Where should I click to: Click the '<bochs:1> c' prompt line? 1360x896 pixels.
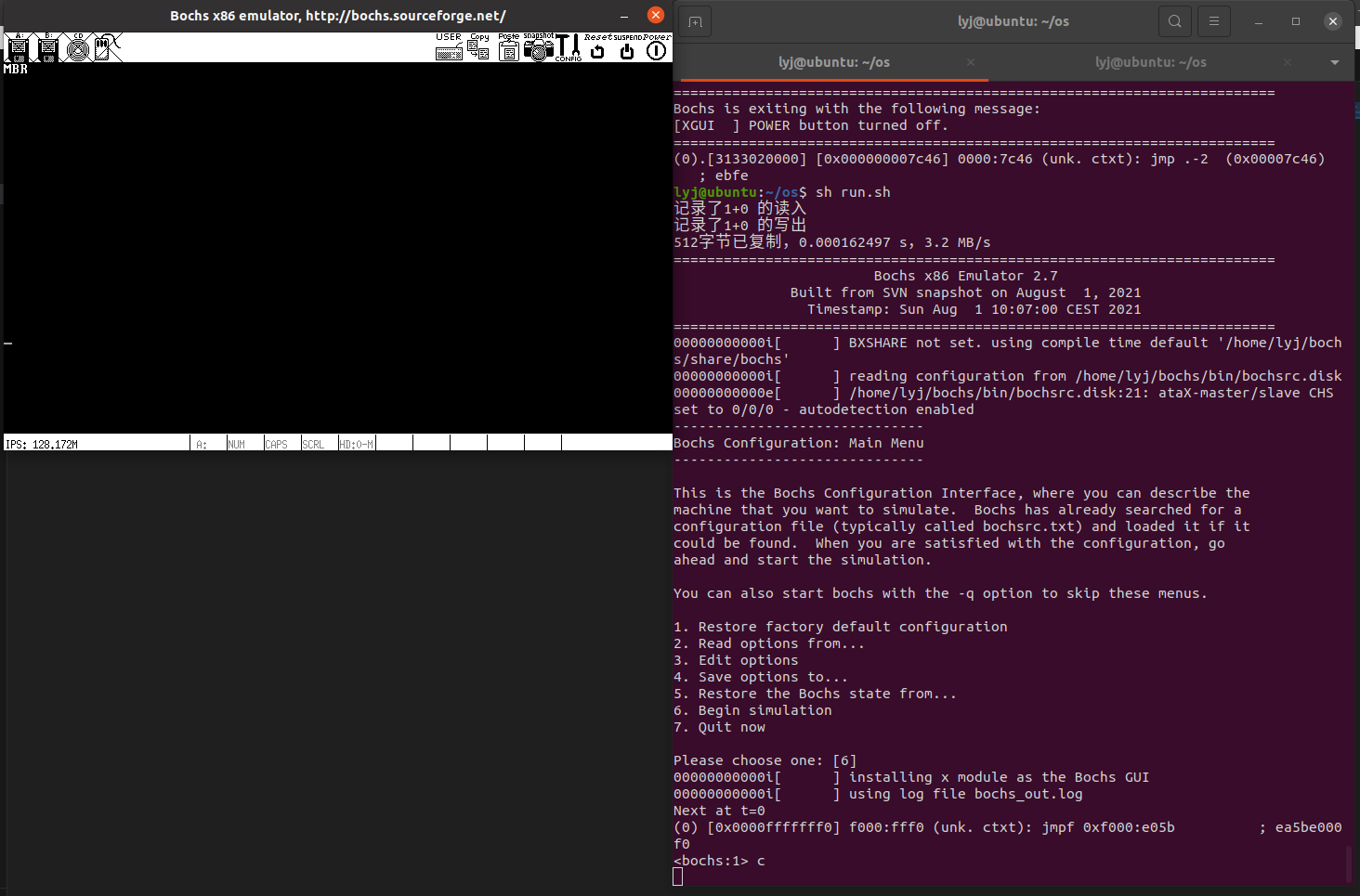(719, 861)
